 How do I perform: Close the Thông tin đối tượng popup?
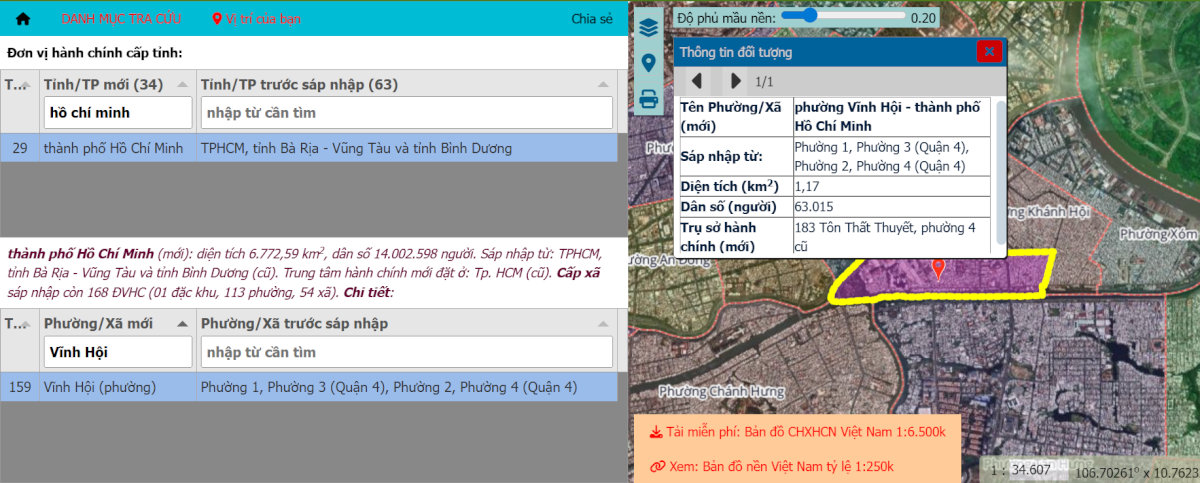point(989,51)
